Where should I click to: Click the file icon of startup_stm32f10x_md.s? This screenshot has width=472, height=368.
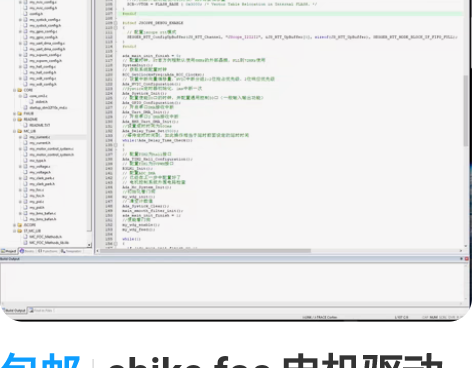pos(26,108)
